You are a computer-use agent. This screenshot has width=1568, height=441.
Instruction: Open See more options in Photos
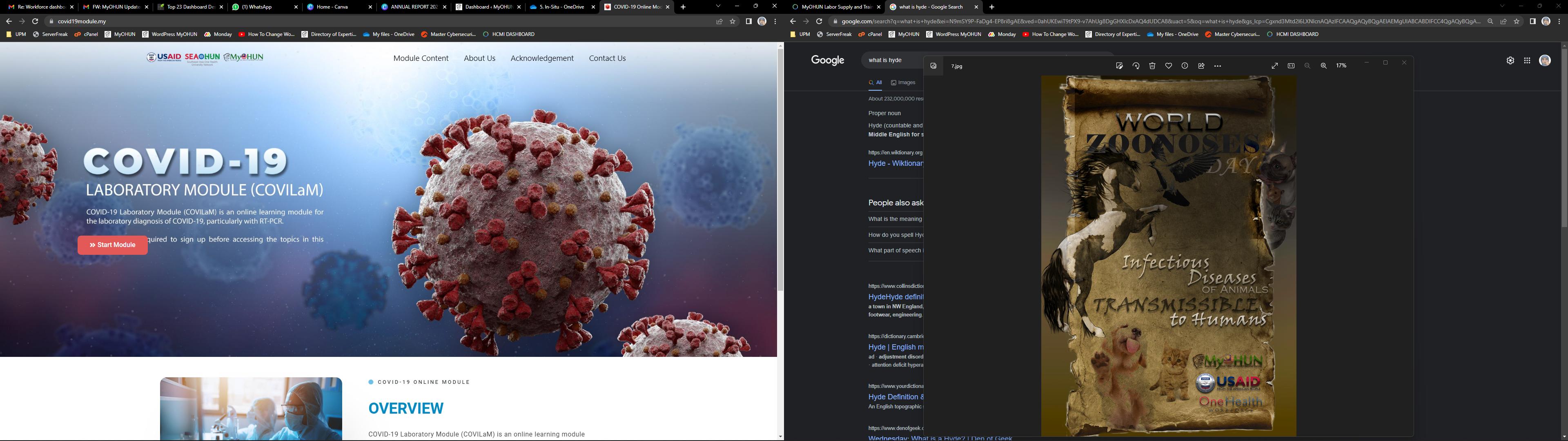[x=1217, y=66]
